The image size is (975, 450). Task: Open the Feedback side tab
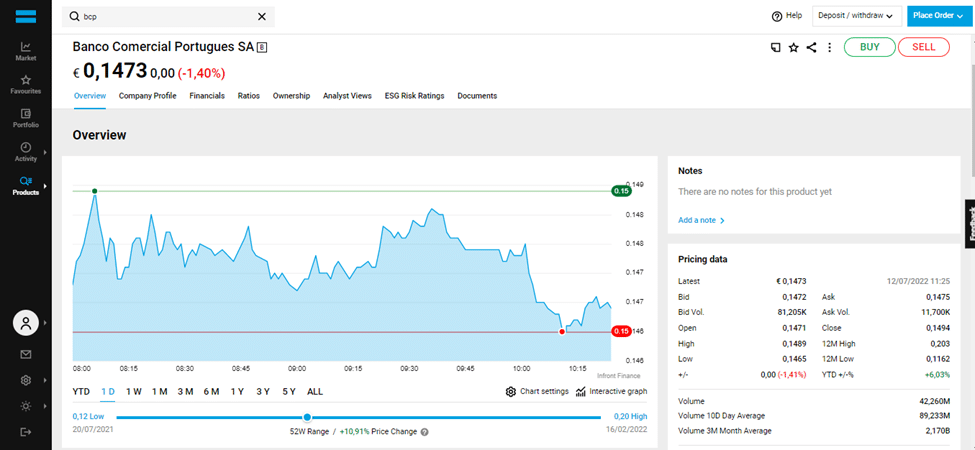[x=969, y=224]
